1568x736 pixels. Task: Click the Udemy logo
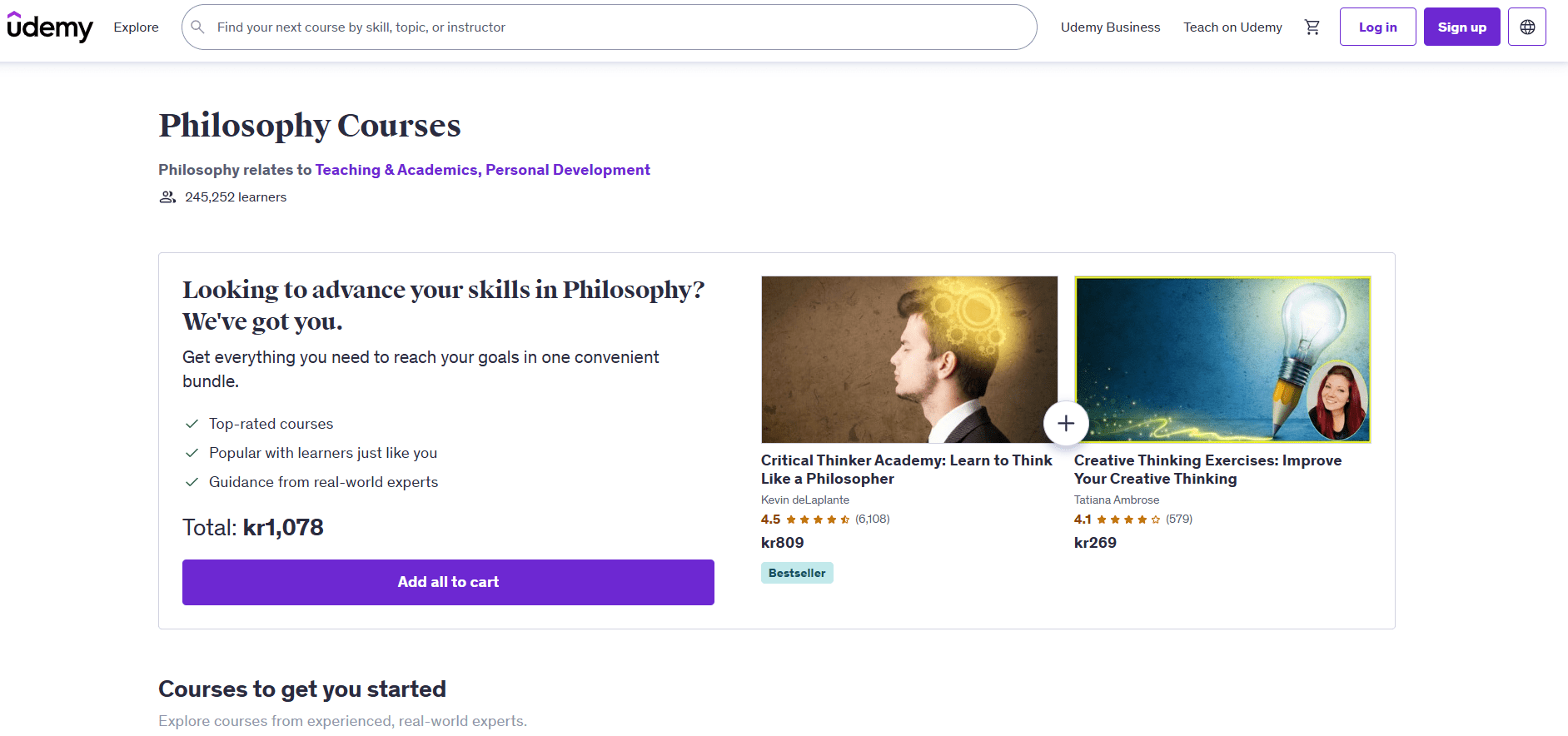(x=50, y=27)
